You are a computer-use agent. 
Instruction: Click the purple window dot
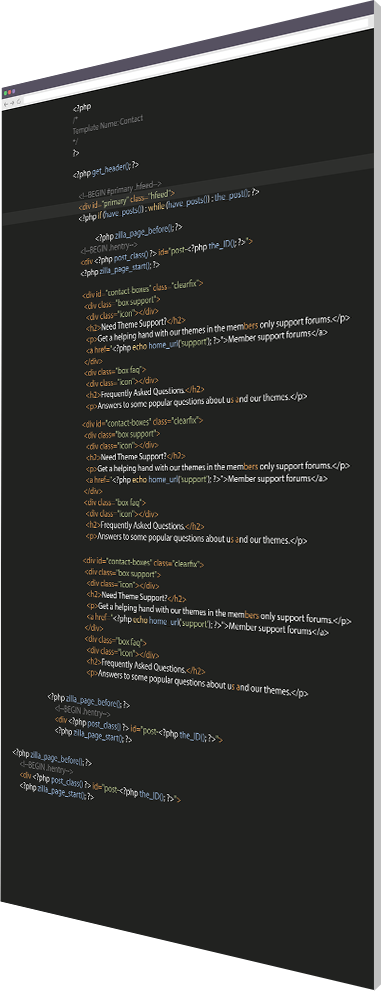coord(13,92)
